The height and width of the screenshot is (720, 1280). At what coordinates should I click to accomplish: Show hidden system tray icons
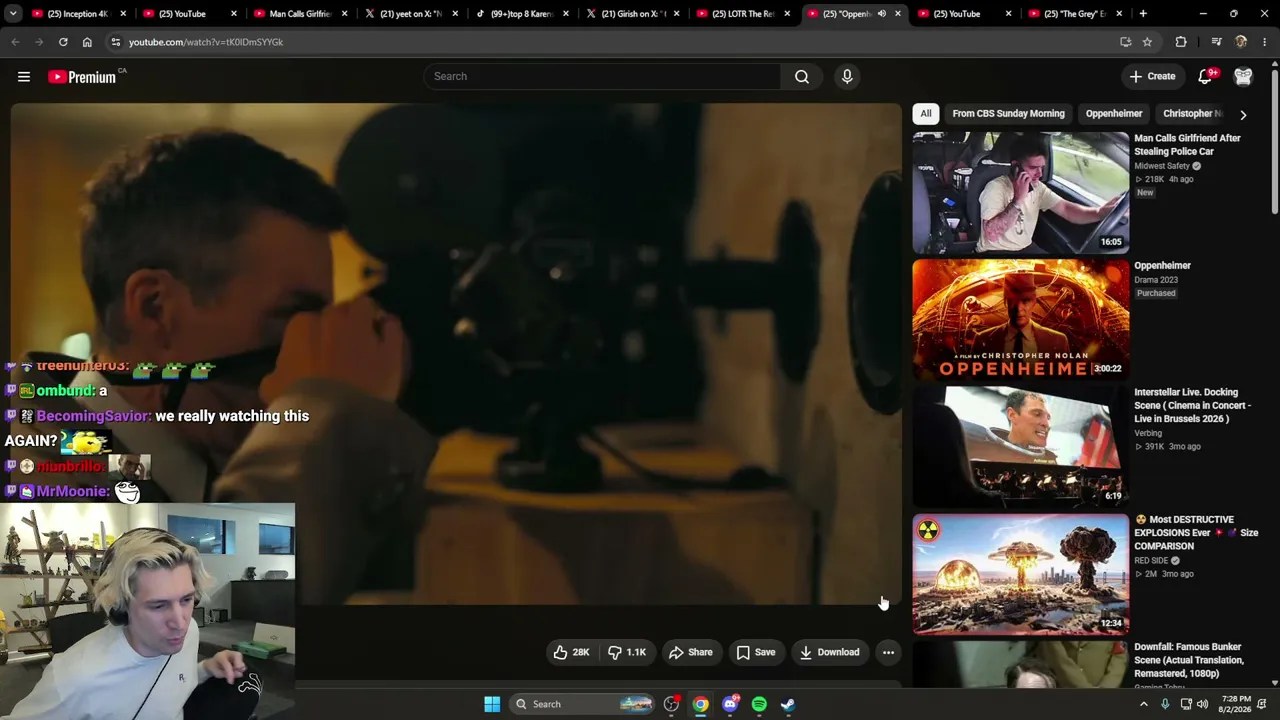(1144, 704)
